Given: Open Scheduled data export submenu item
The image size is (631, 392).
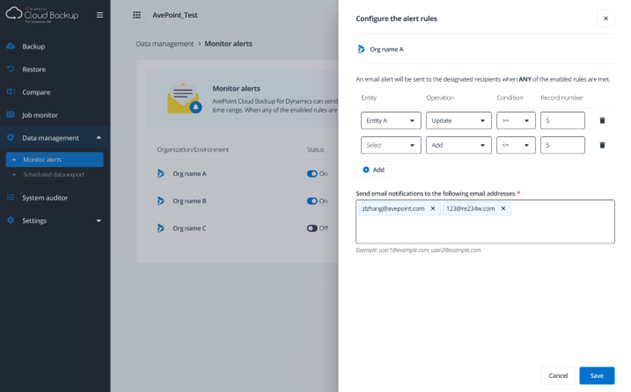Looking at the screenshot, I should (54, 175).
